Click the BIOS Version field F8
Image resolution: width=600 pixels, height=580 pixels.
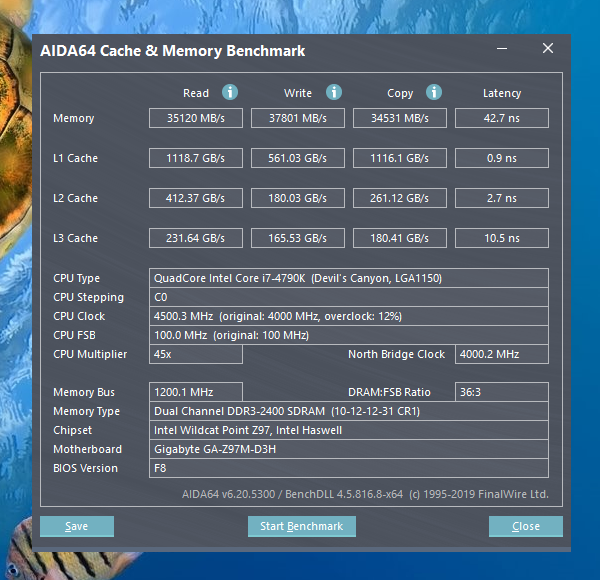click(x=349, y=468)
